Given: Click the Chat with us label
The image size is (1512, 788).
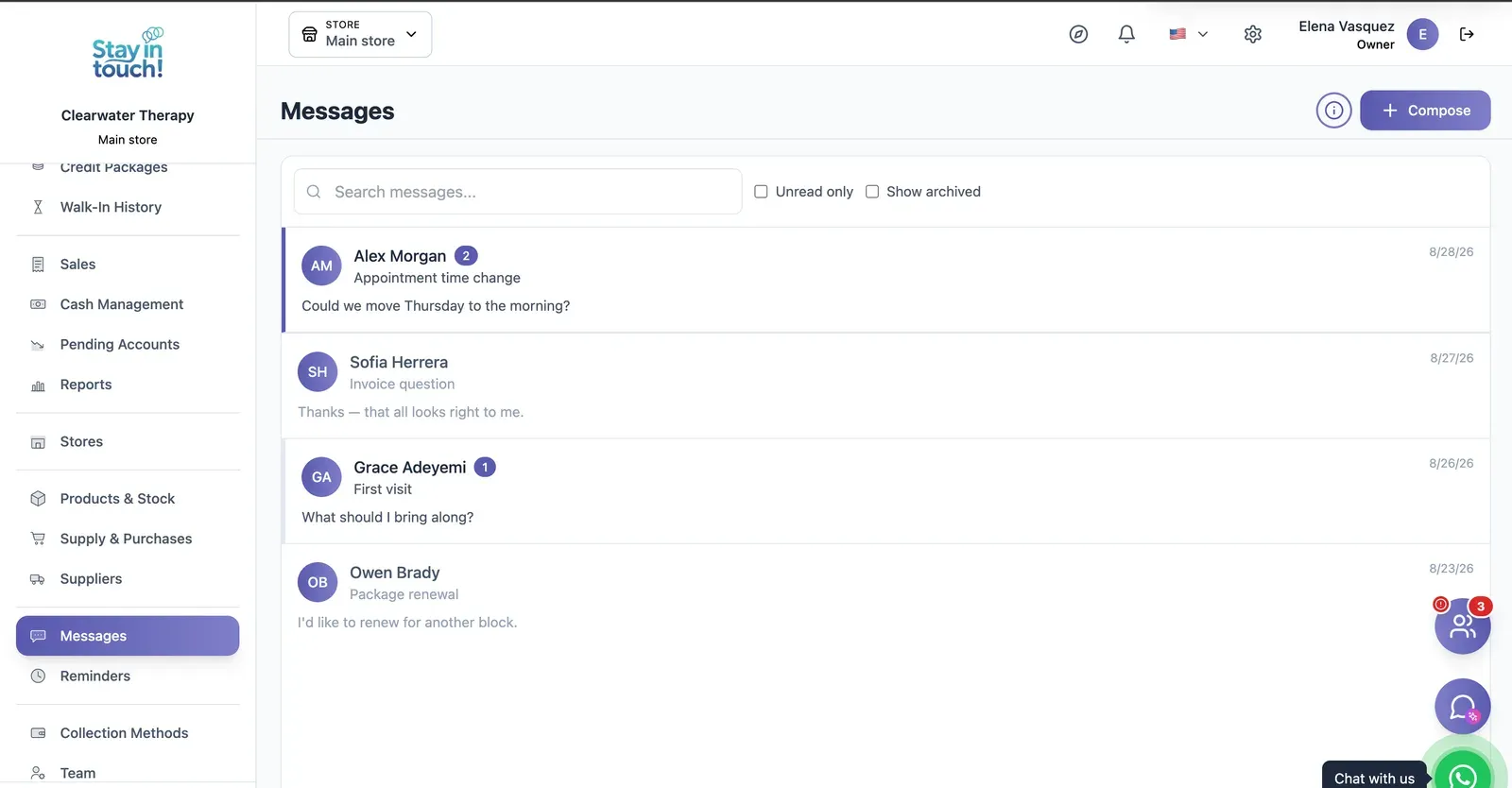Looking at the screenshot, I should (x=1374, y=778).
